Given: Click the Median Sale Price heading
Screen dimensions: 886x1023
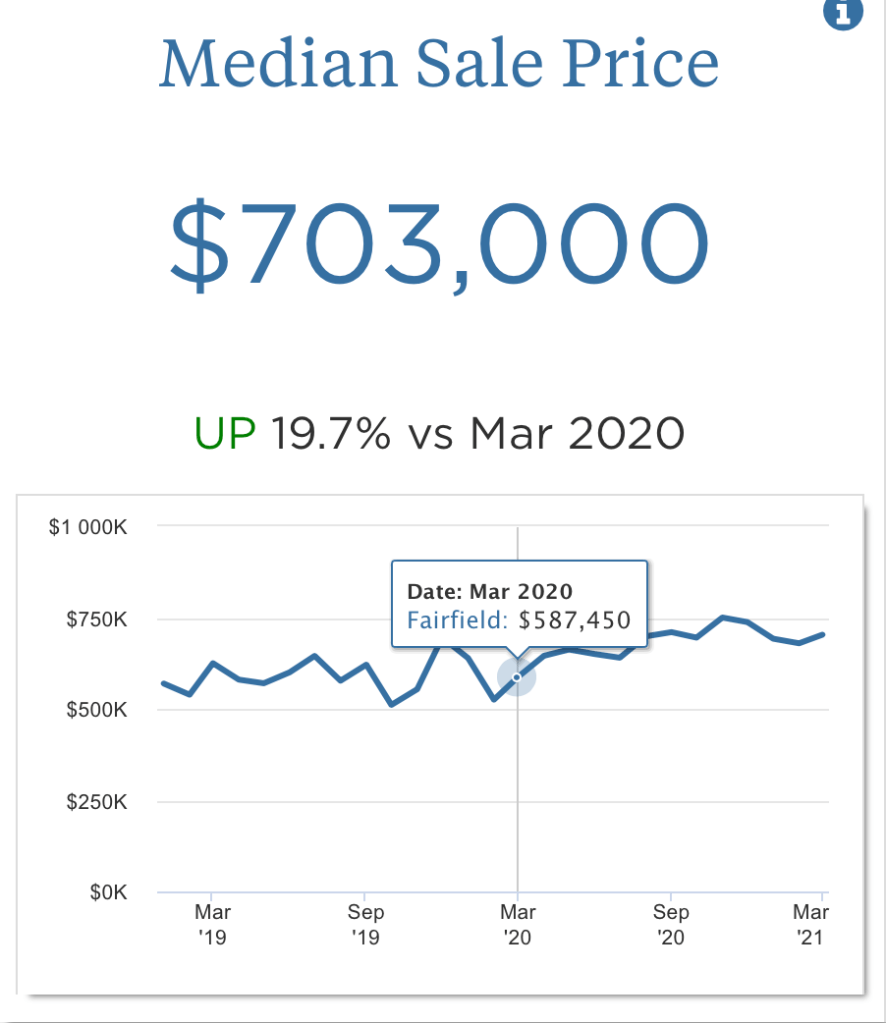Looking at the screenshot, I should [439, 64].
